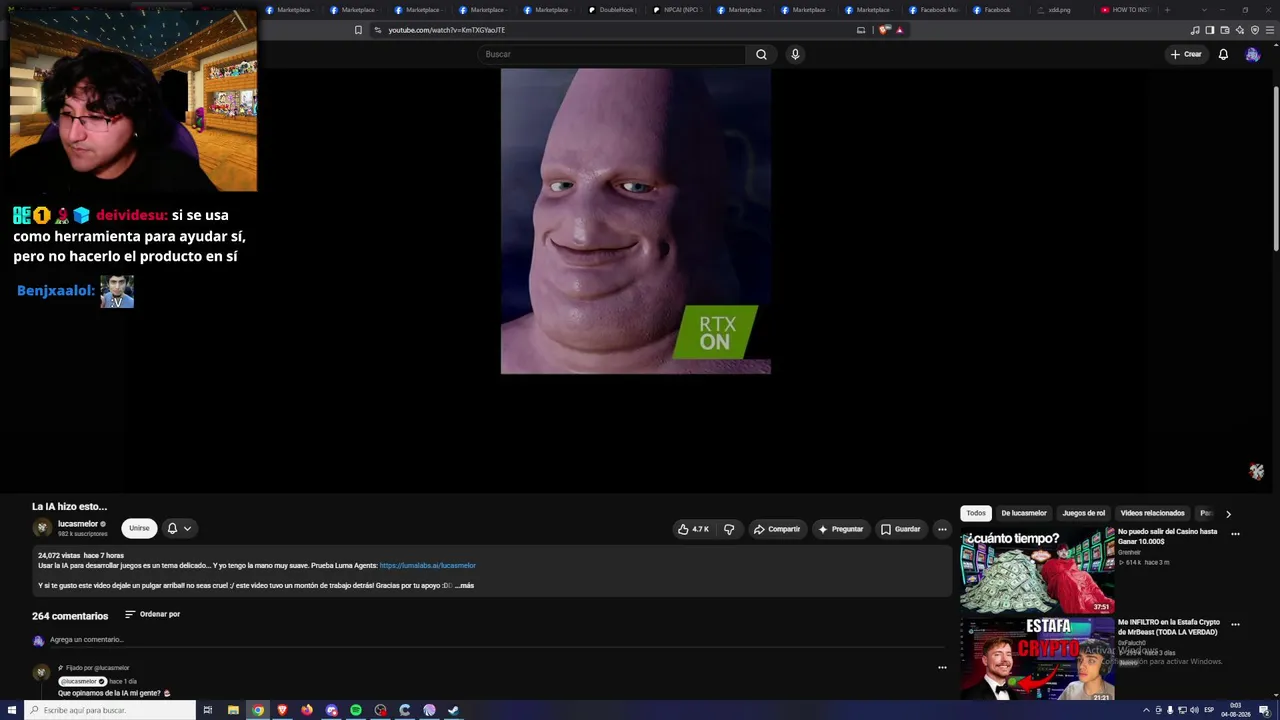Viewport: 1280px width, 720px height.
Task: Open more actions menu beside Guardar
Action: (942, 529)
